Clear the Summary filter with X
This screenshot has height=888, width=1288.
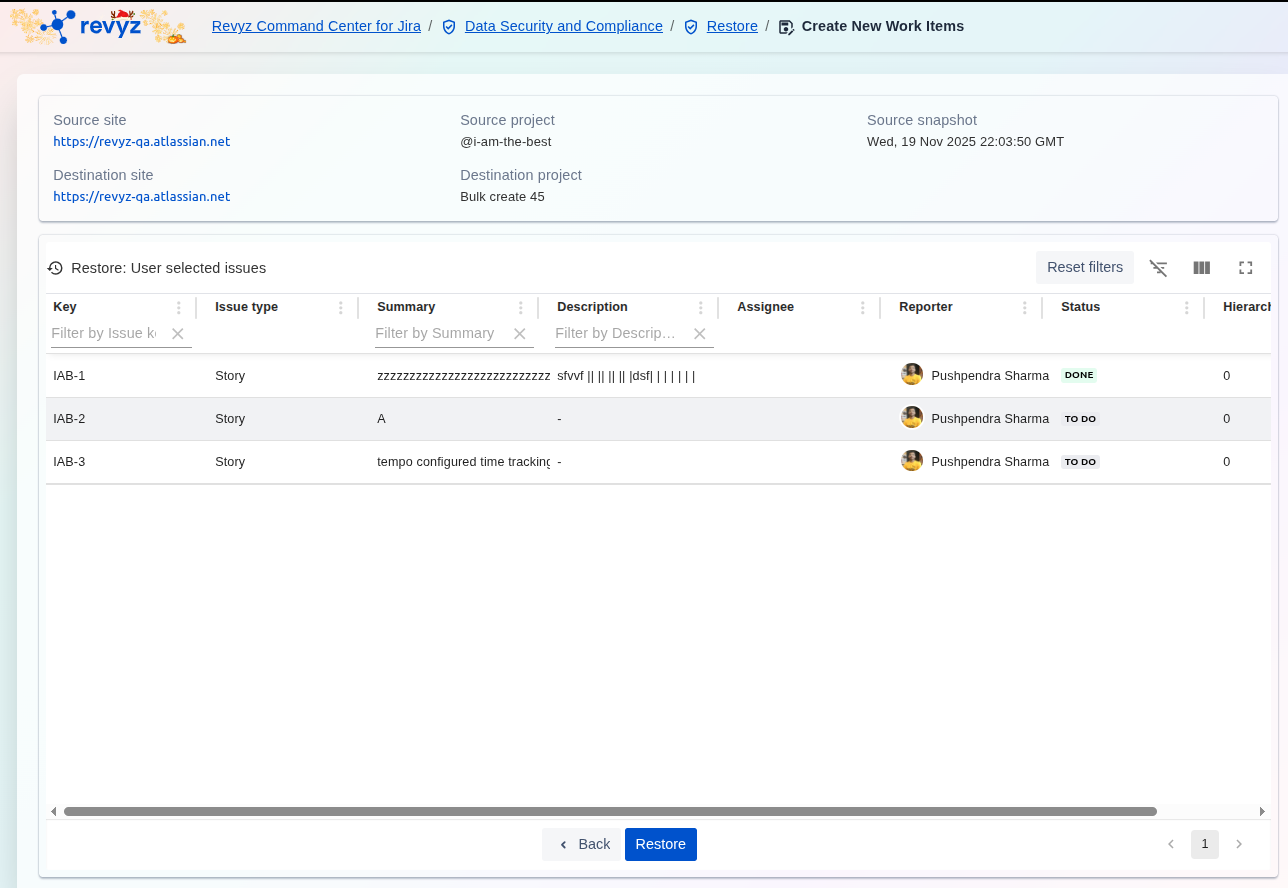520,334
